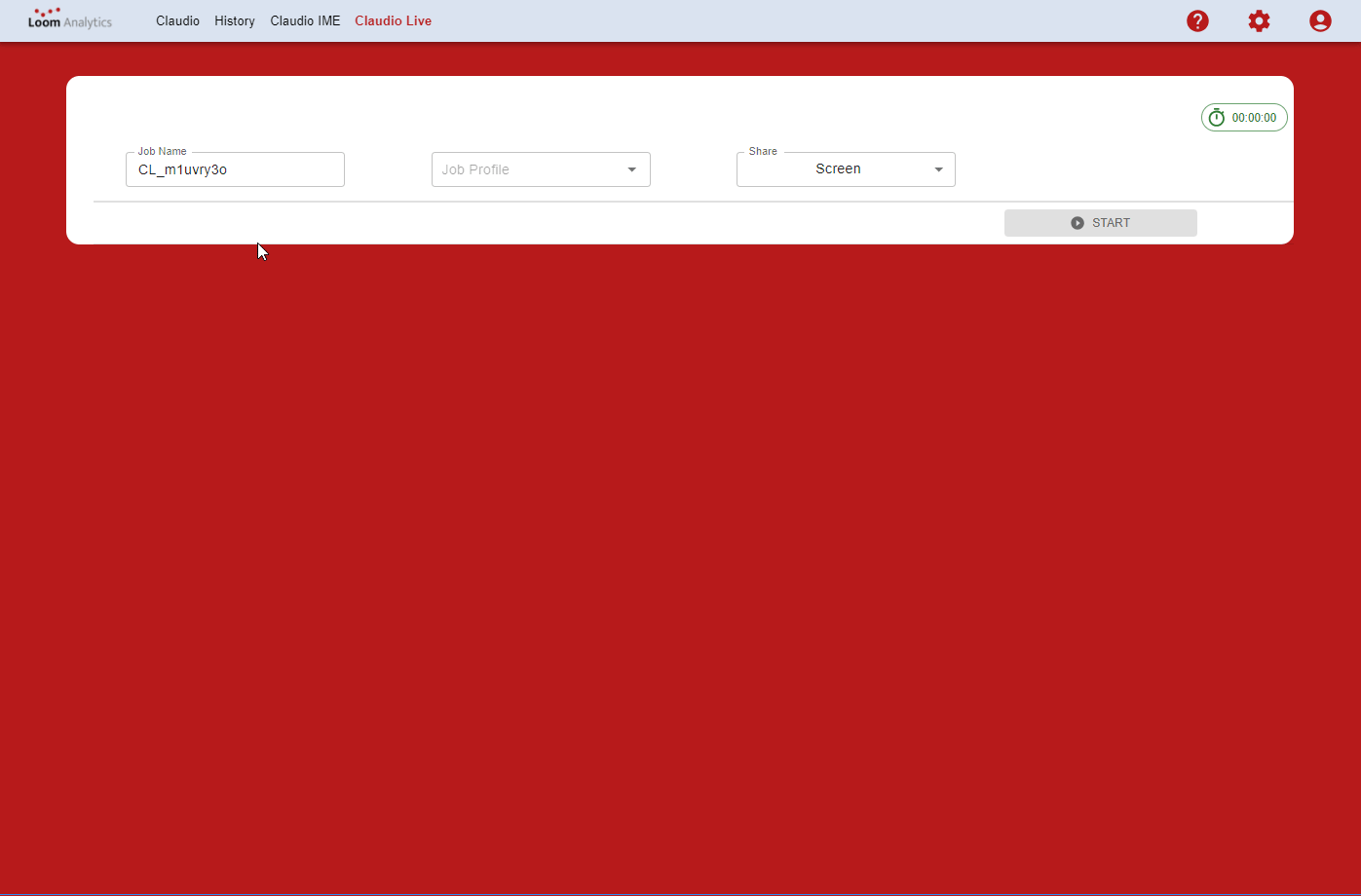The image size is (1361, 896).
Task: Click the Share dropdown chevron arrow
Action: 937,168
